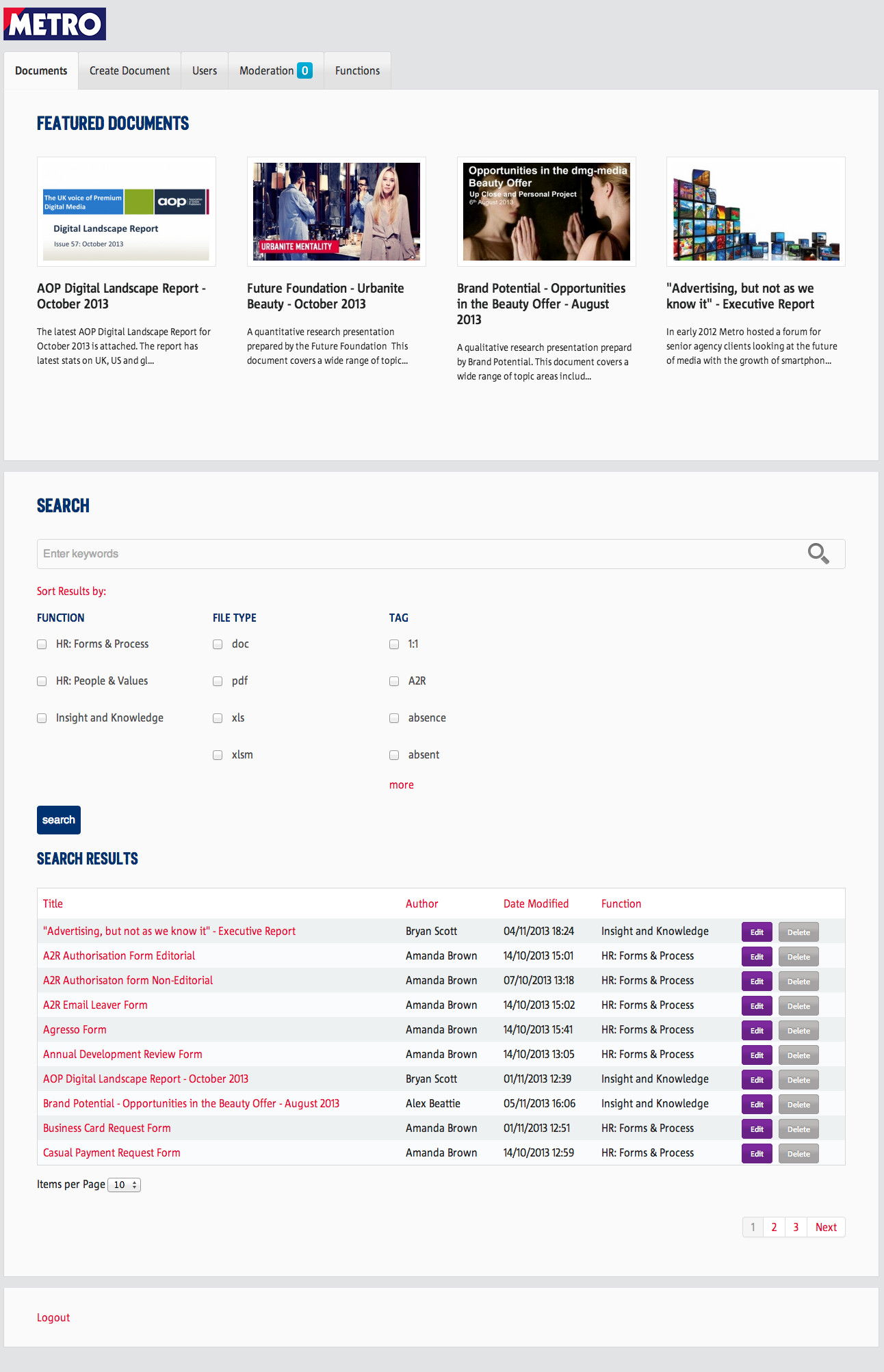Screen dimensions: 884x1372
Task: Check the HR: Forms & Process filter
Action: click(42, 644)
